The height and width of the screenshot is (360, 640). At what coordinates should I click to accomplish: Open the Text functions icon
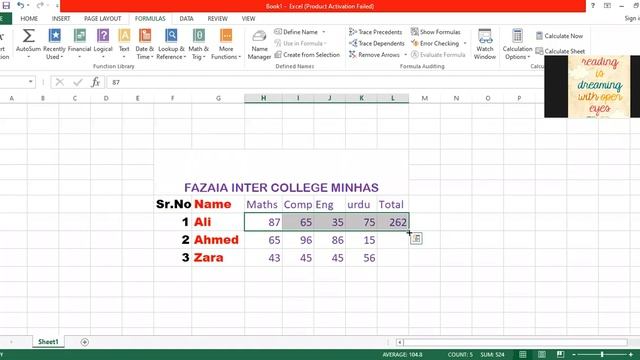pos(124,36)
